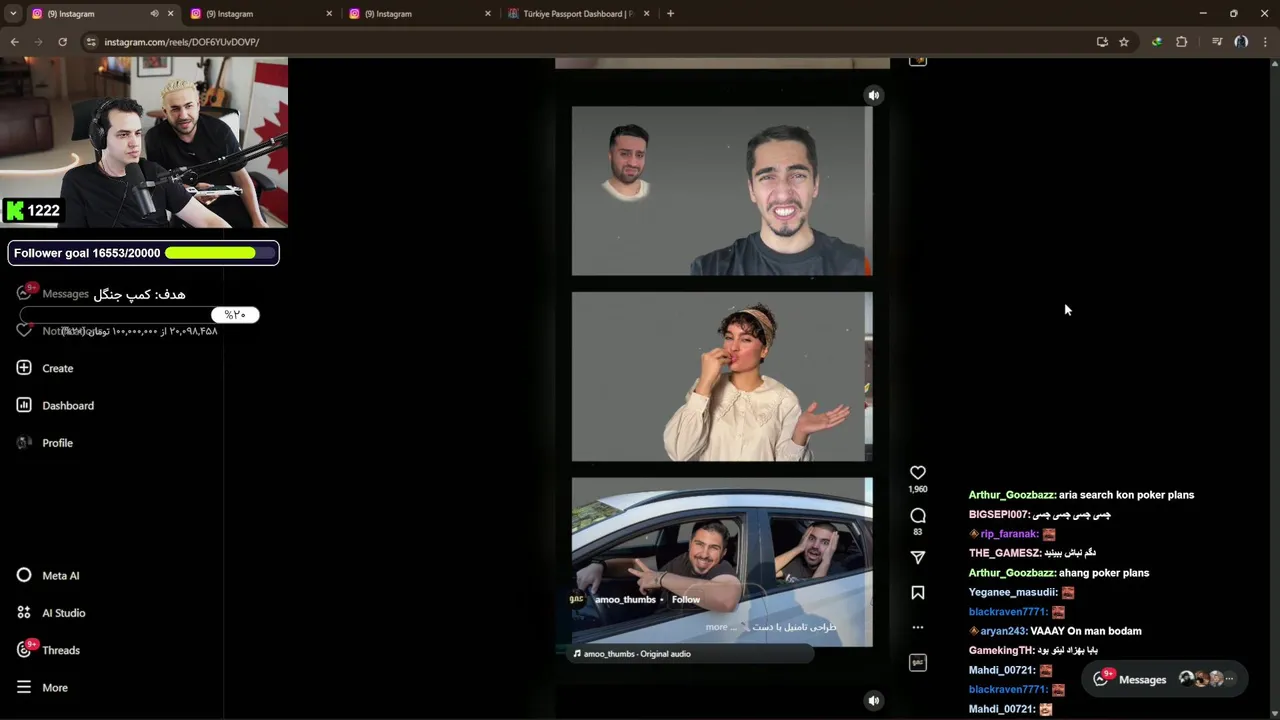Image resolution: width=1280 pixels, height=720 pixels.
Task: Like the reel with the heart icon
Action: (917, 472)
